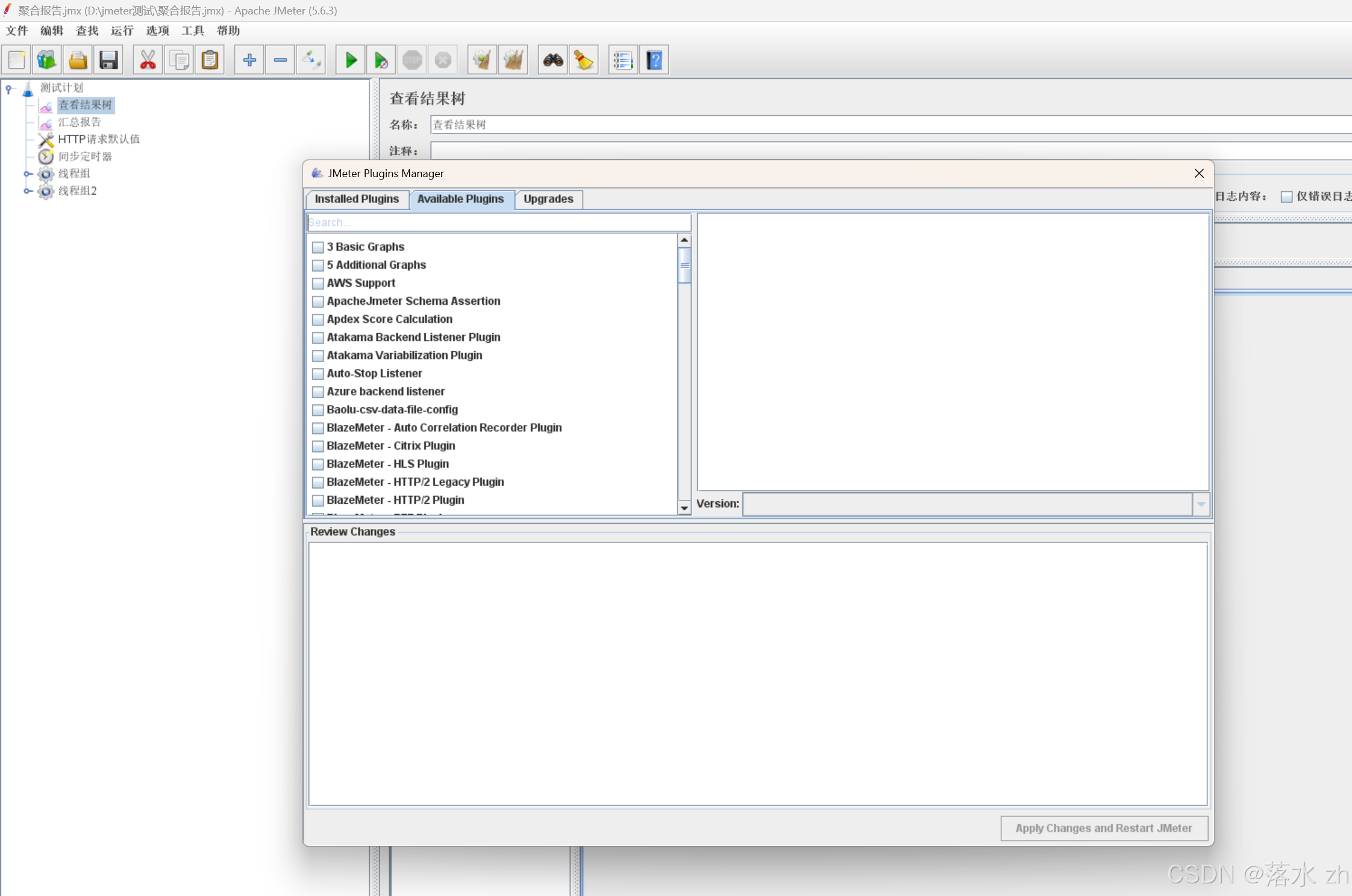Image resolution: width=1352 pixels, height=896 pixels.
Task: Switch to Available Plugins tab
Action: [x=461, y=199]
